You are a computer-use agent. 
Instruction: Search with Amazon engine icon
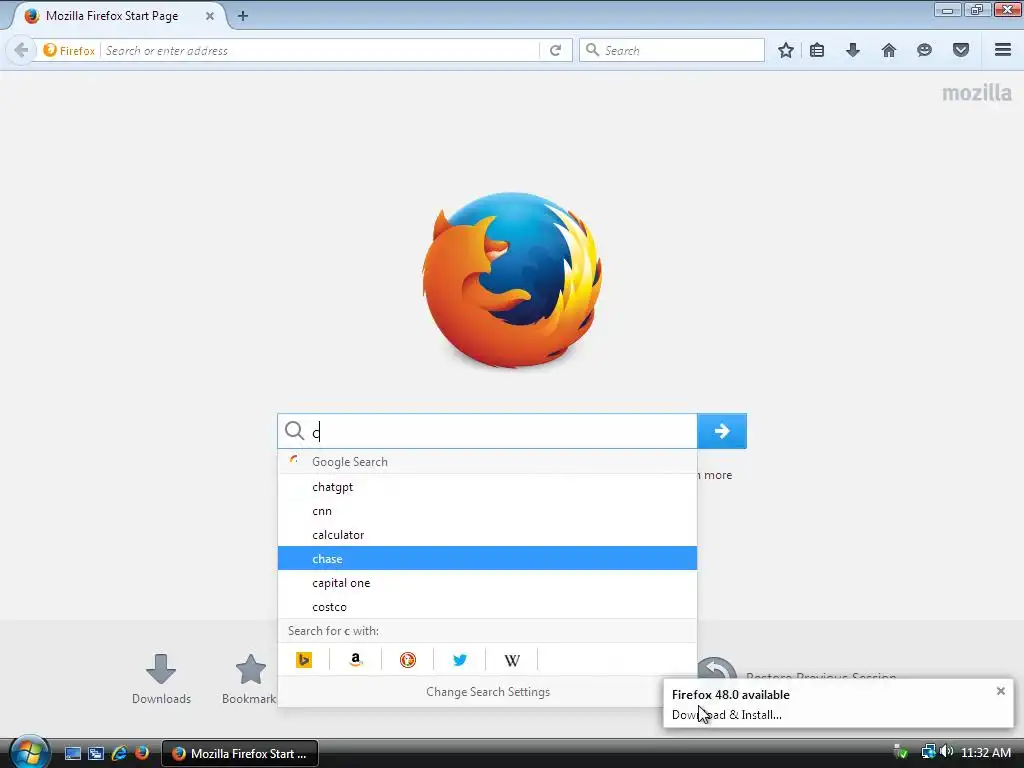[x=355, y=660]
